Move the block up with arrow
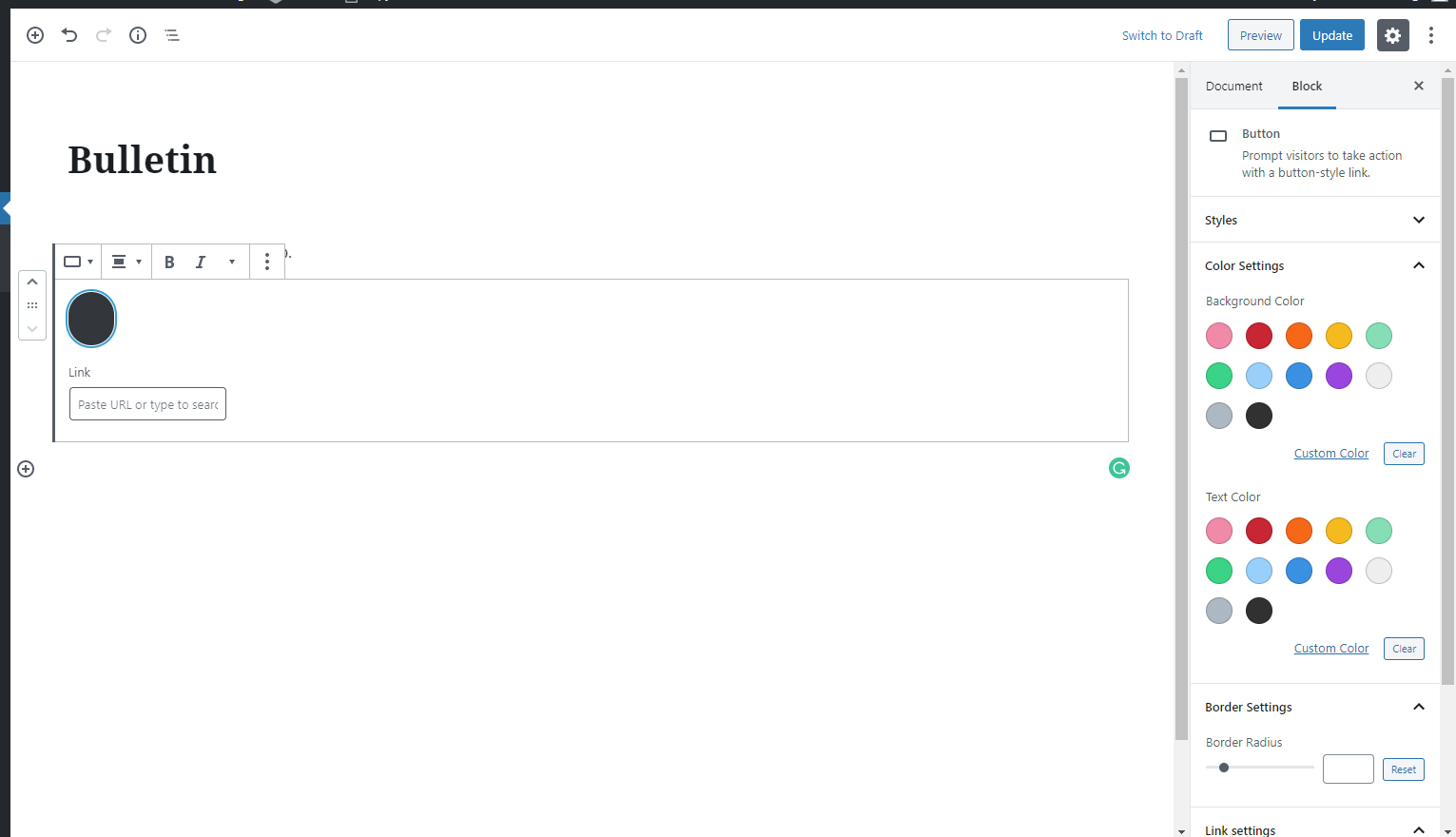This screenshot has height=837, width=1456. click(x=32, y=282)
